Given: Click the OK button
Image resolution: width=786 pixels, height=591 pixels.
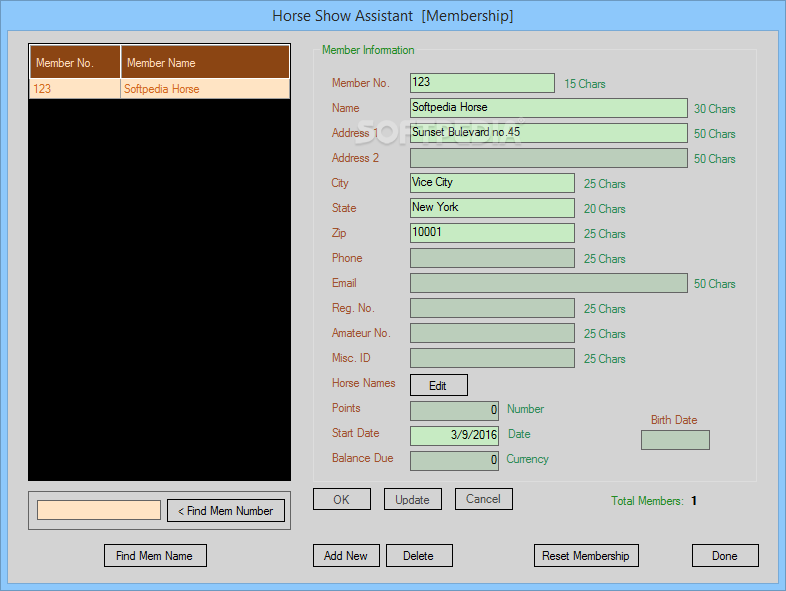Looking at the screenshot, I should pyautogui.click(x=342, y=499).
